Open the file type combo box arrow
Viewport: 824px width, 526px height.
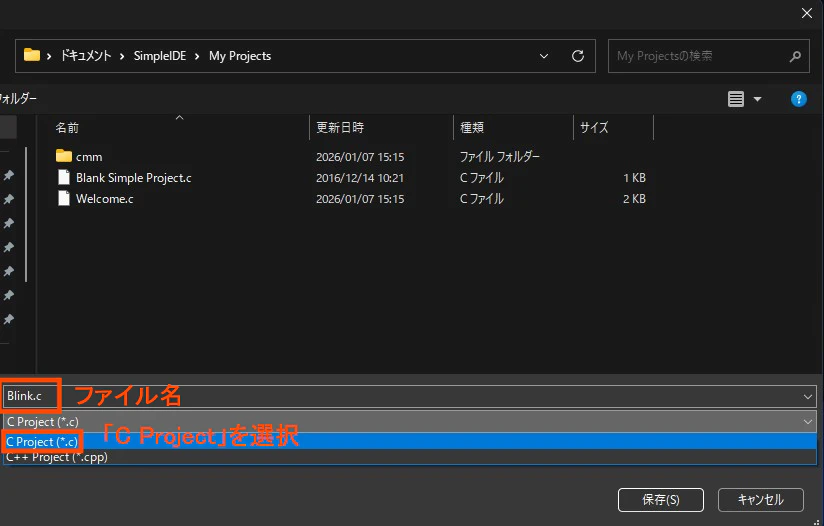pyautogui.click(x=808, y=421)
